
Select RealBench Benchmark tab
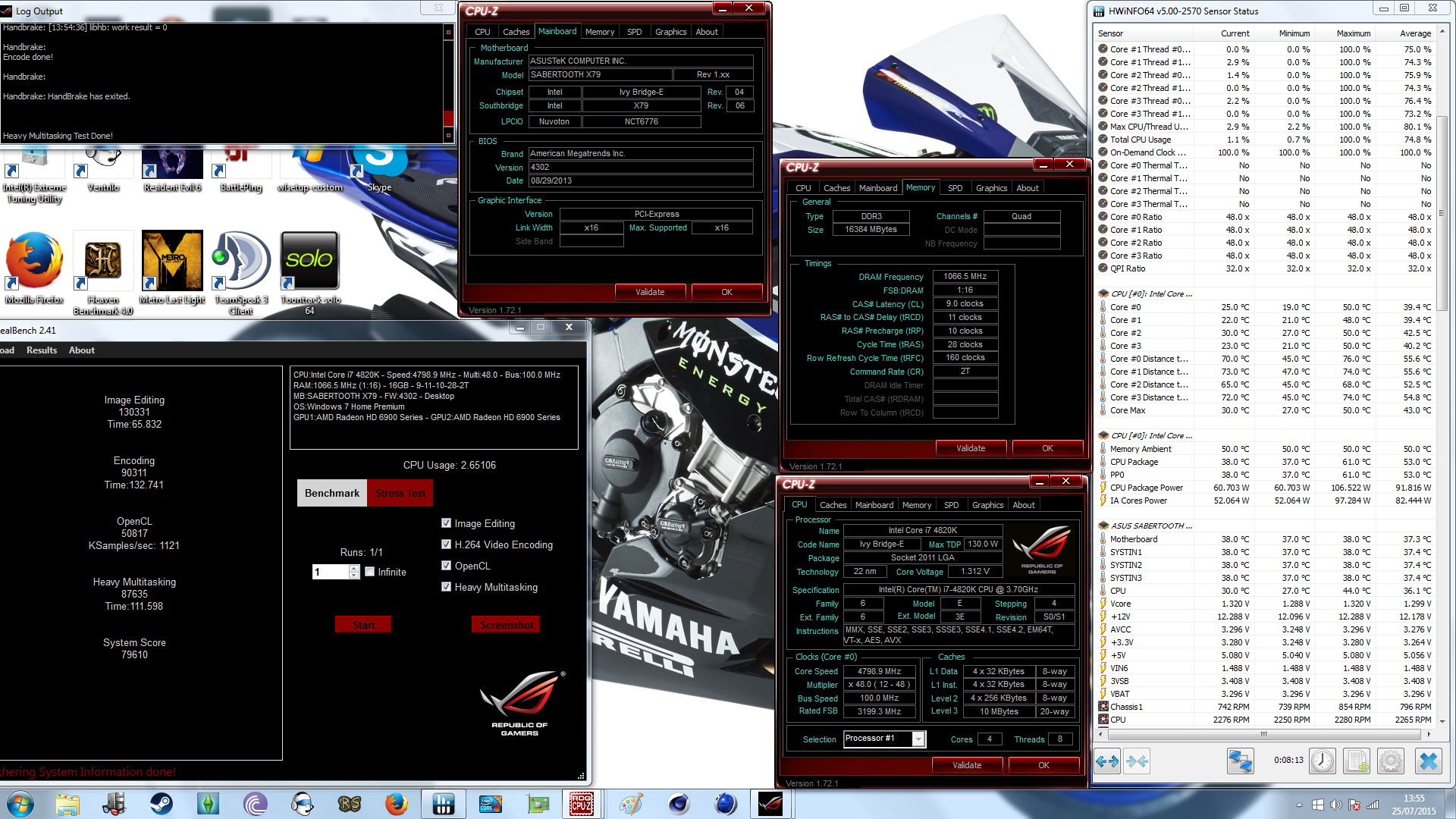(331, 493)
